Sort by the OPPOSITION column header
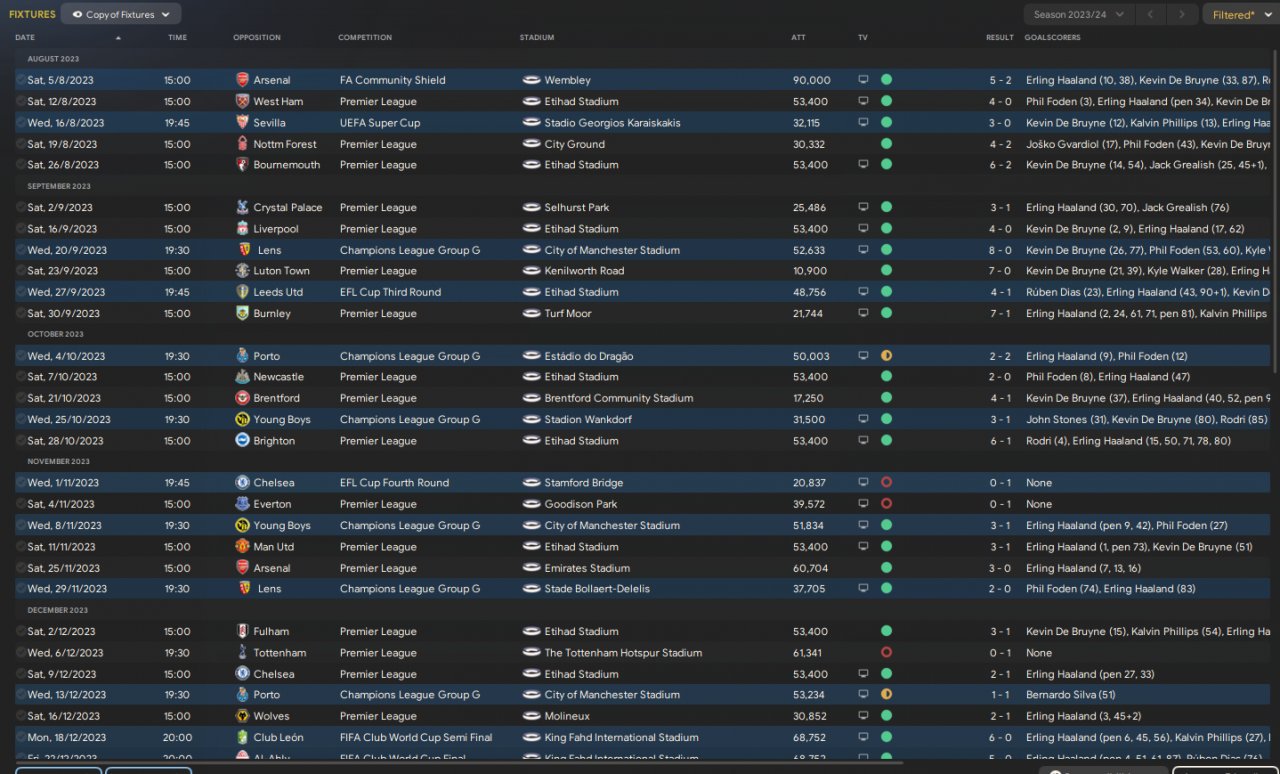The height and width of the screenshot is (774, 1280). pyautogui.click(x=257, y=38)
